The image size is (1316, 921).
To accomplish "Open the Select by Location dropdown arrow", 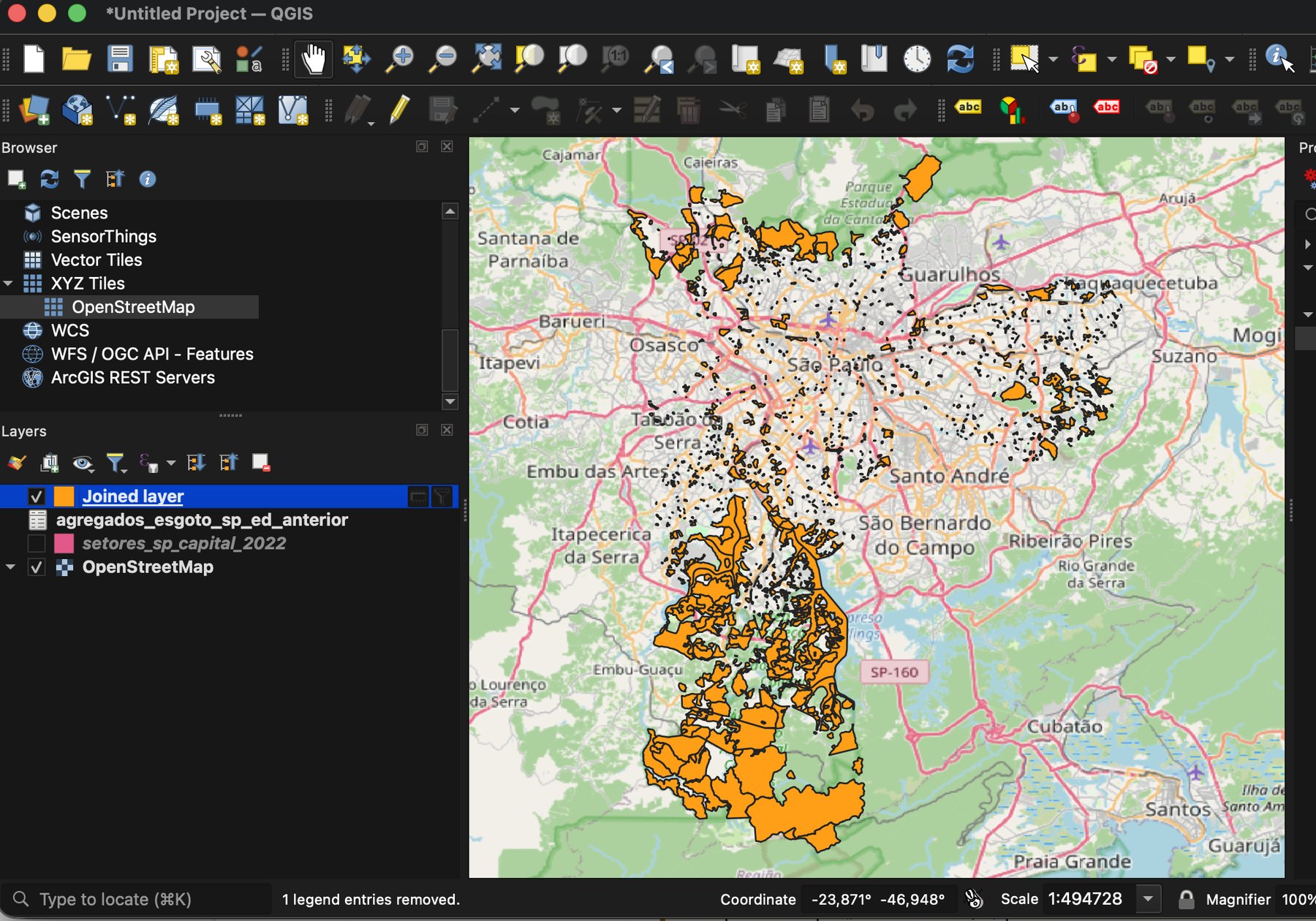I will (x=1229, y=59).
